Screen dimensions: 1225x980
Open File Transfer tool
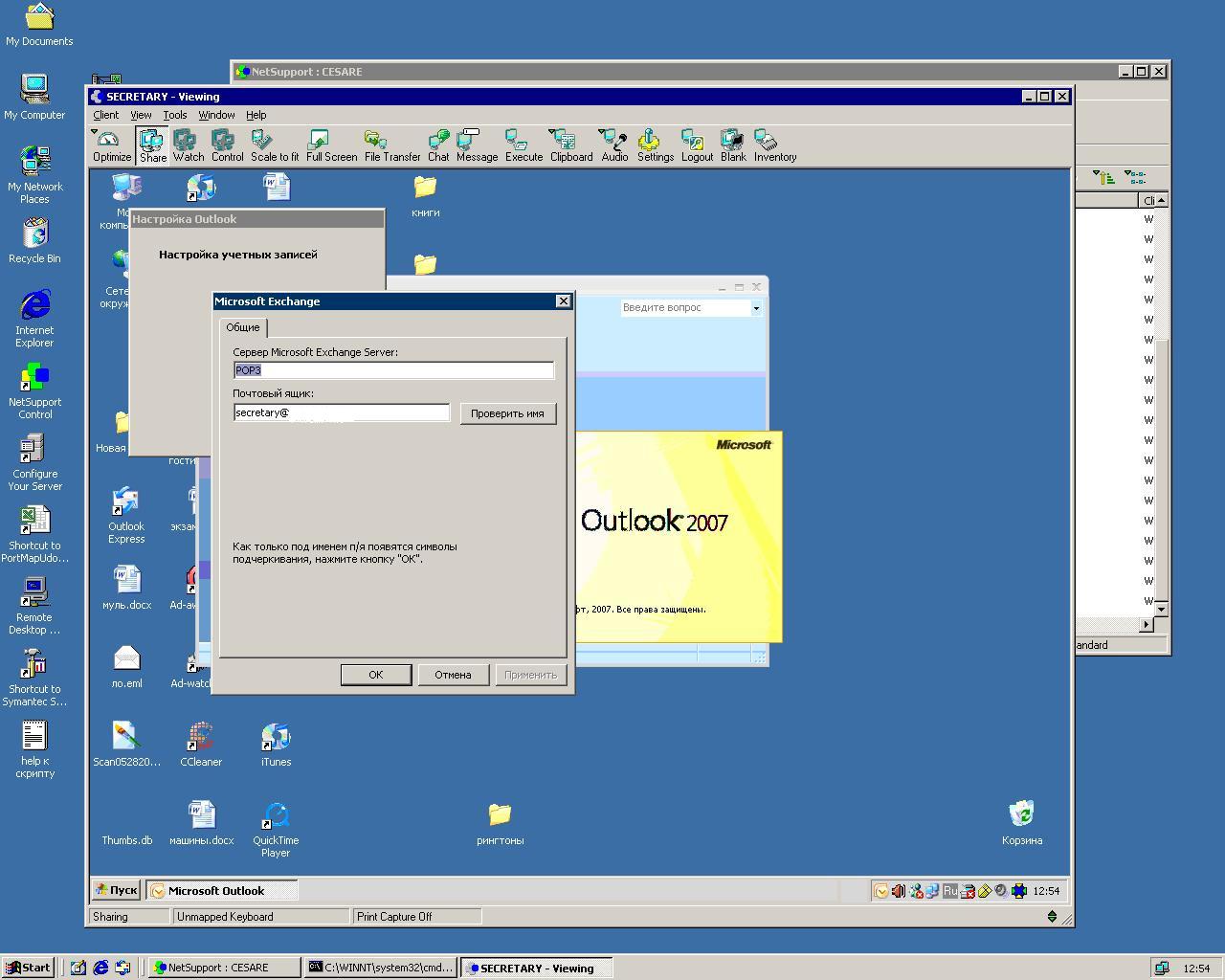(x=391, y=145)
